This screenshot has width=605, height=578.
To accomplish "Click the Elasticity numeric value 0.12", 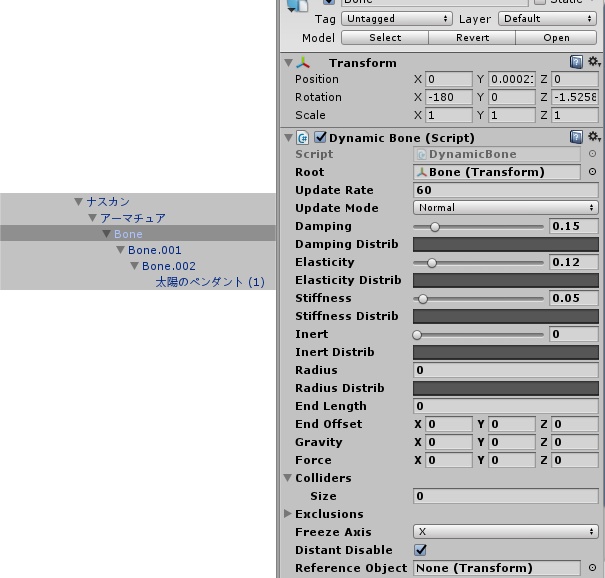I will pos(574,262).
